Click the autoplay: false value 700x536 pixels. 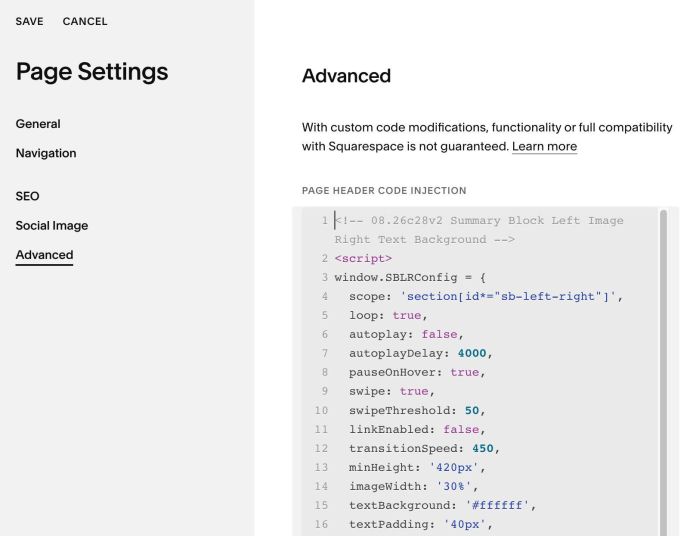[x=439, y=334]
